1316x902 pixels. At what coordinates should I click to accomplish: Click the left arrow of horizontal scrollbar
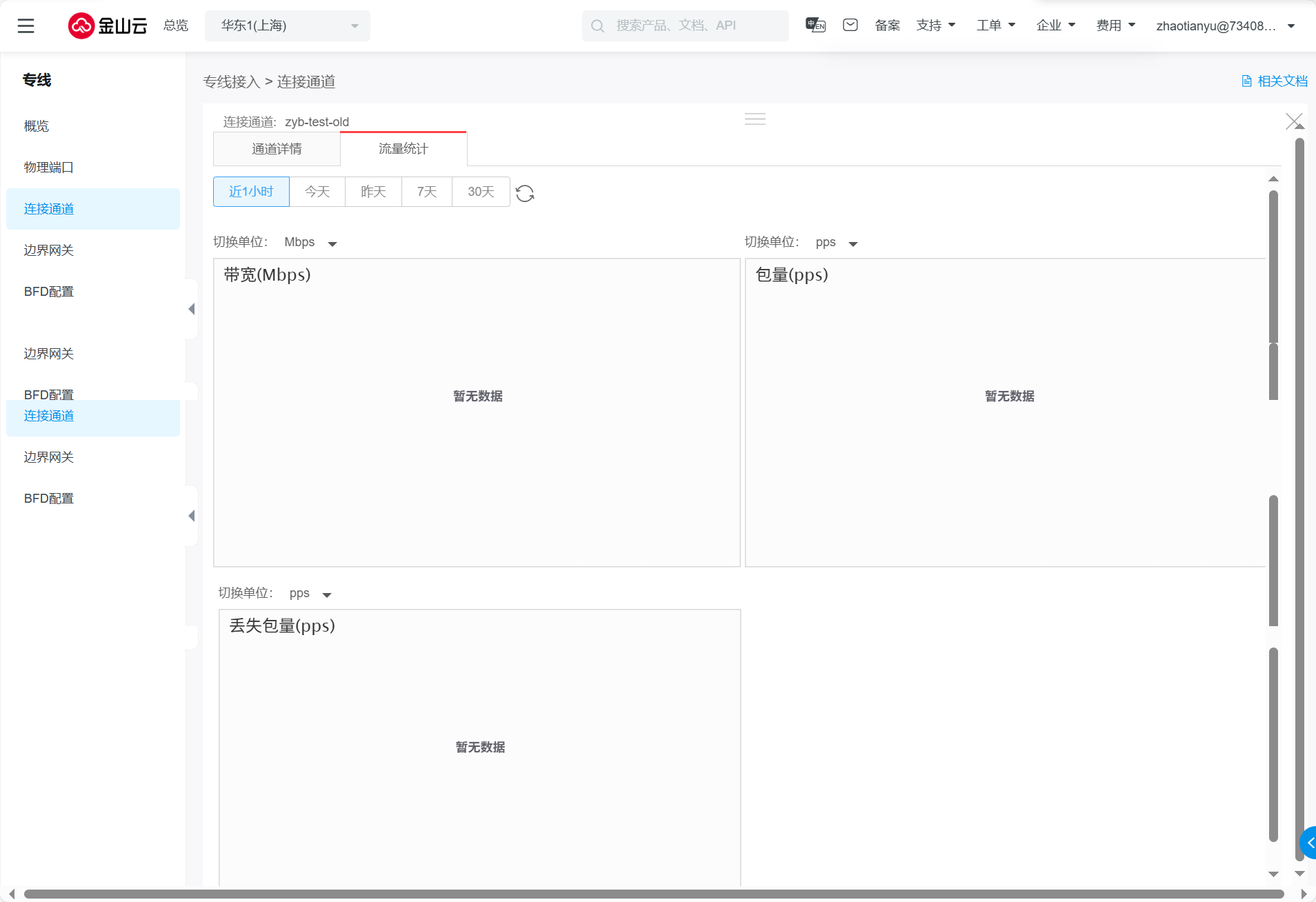point(12,894)
